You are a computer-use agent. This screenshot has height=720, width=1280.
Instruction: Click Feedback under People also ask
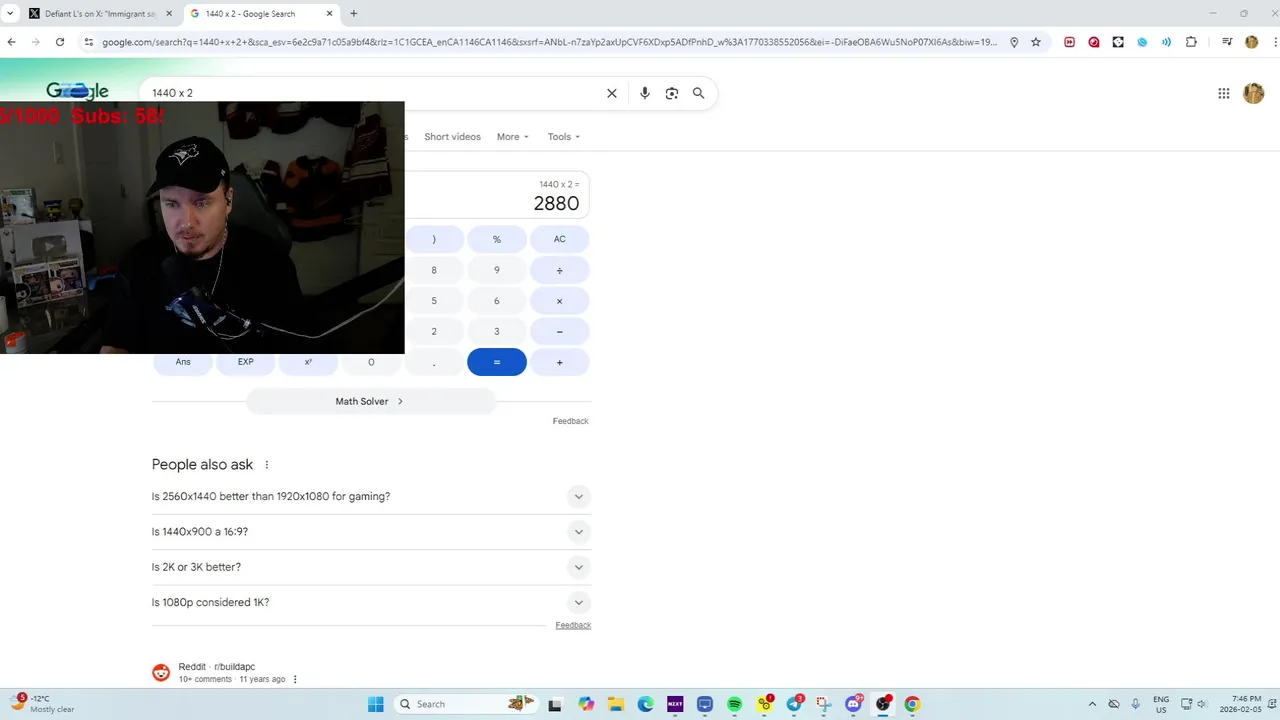coord(573,625)
